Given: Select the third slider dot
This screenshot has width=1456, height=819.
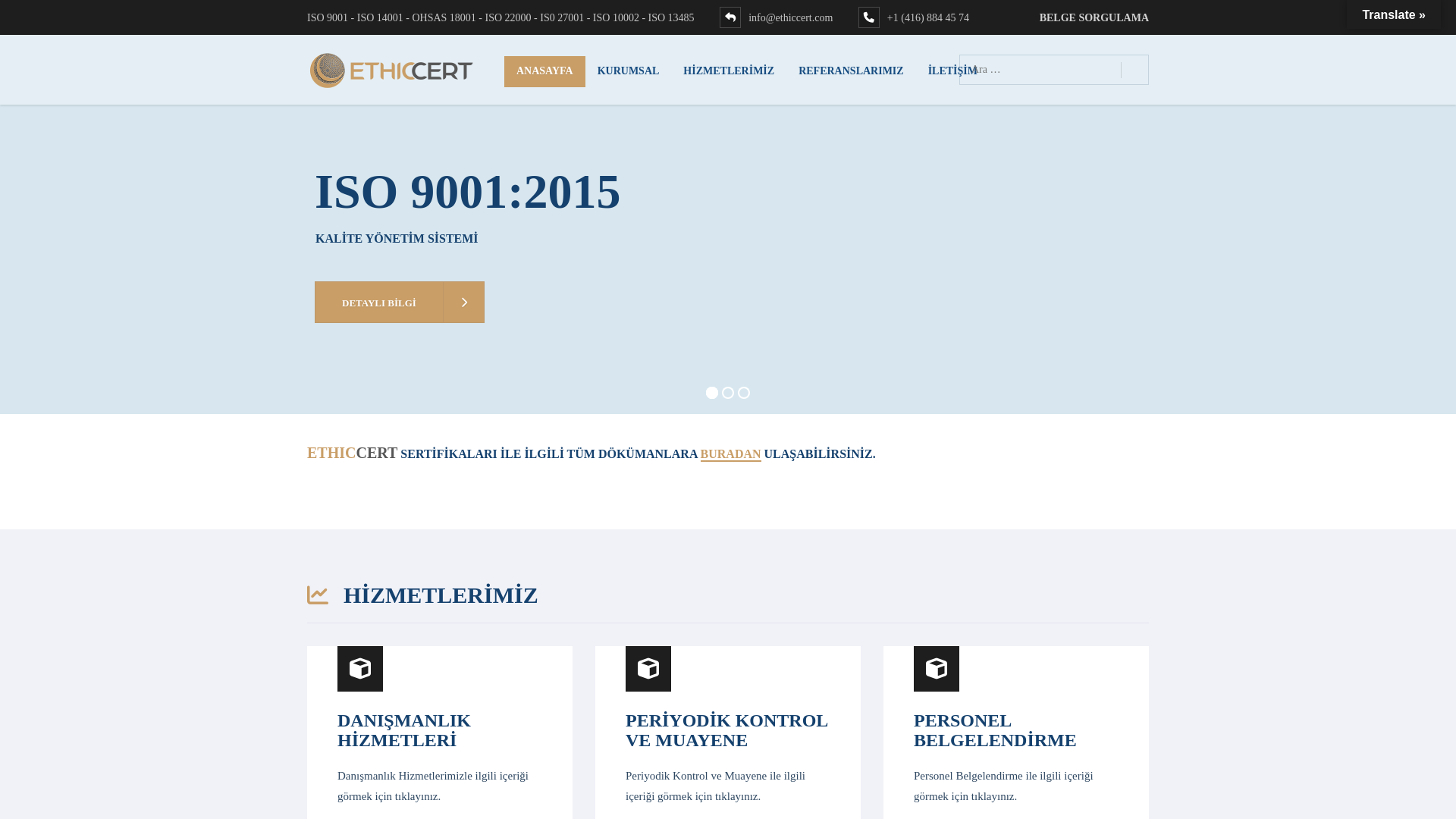Looking at the screenshot, I should (x=744, y=393).
